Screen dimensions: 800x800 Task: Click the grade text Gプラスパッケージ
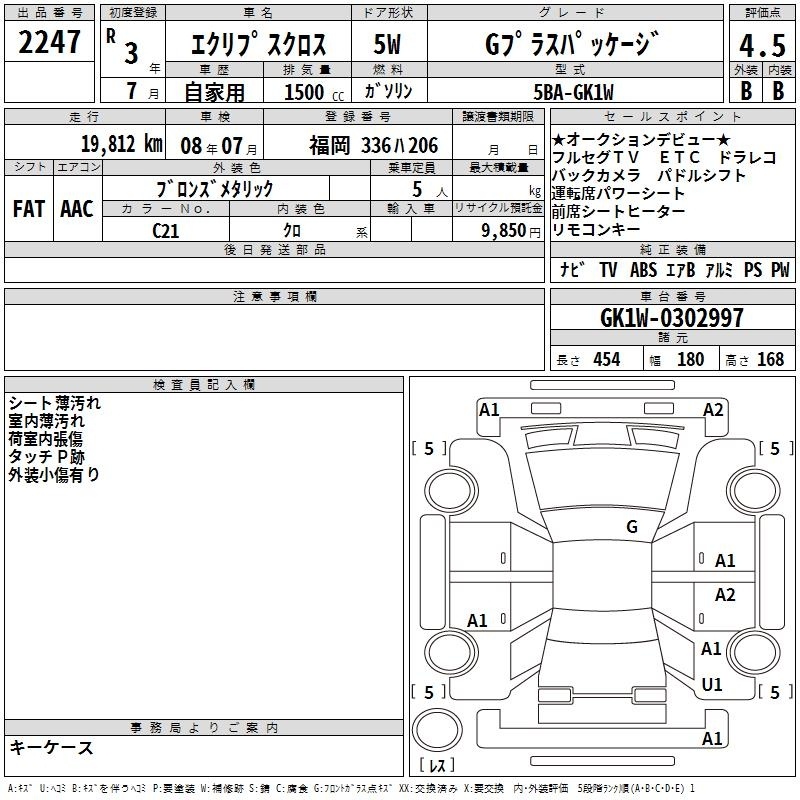coord(571,43)
